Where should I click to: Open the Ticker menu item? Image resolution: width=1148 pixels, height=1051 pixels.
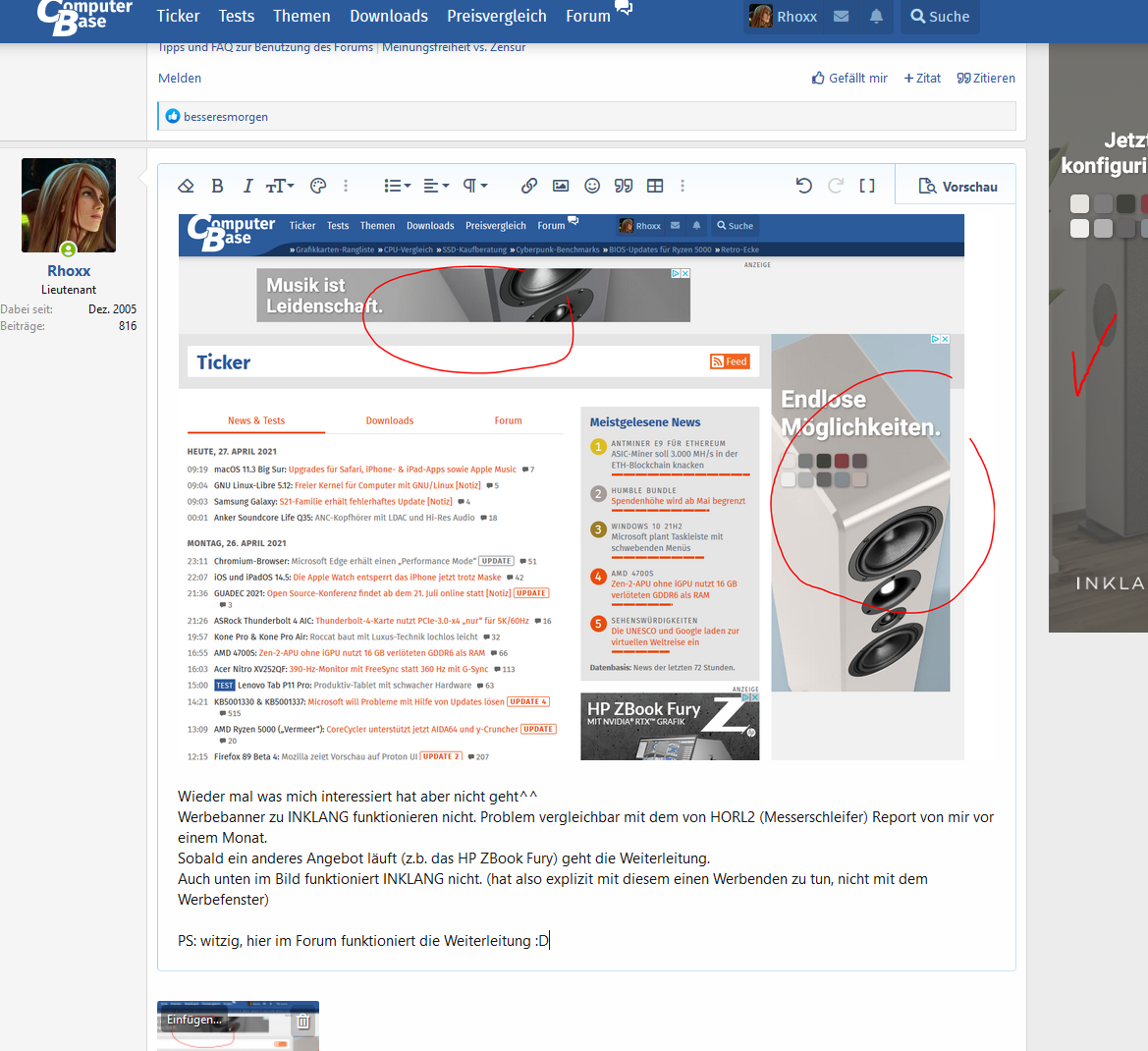pos(178,16)
